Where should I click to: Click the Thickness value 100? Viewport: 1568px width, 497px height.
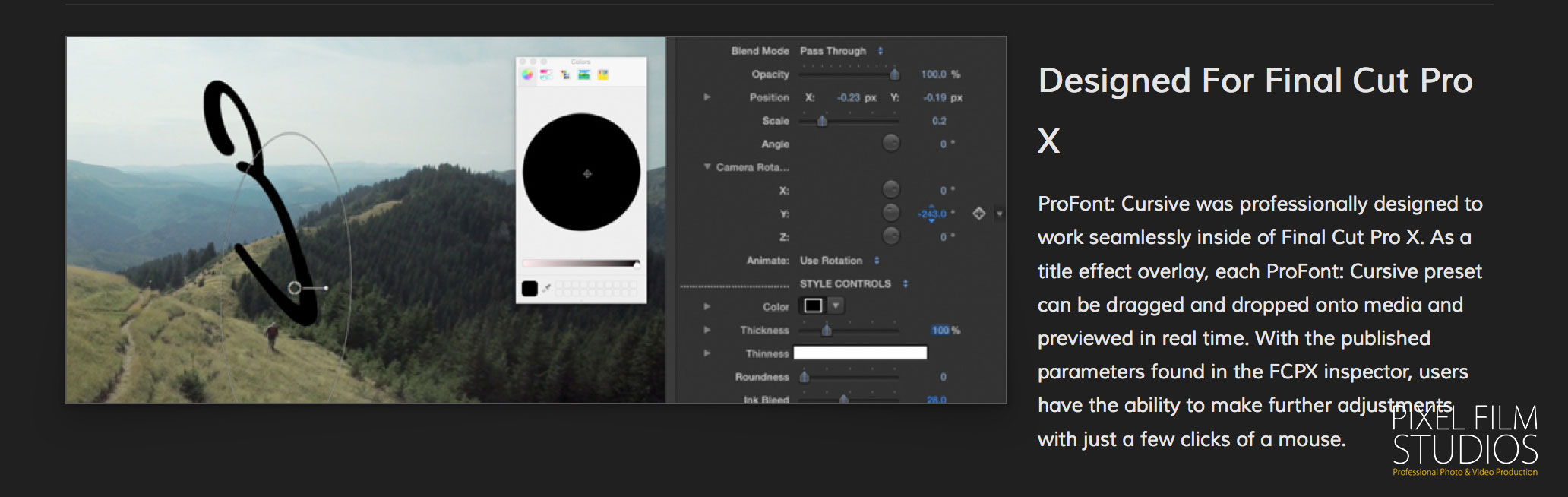coord(940,331)
